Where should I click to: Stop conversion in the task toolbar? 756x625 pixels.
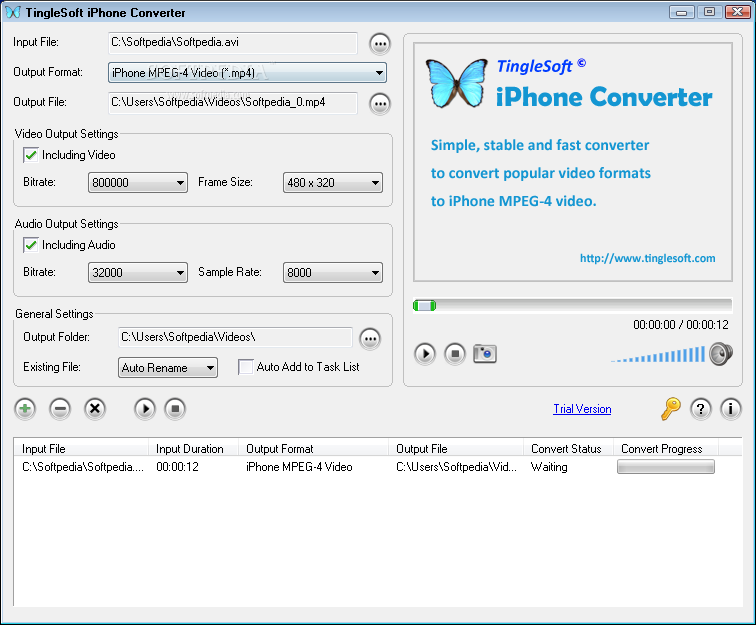175,409
